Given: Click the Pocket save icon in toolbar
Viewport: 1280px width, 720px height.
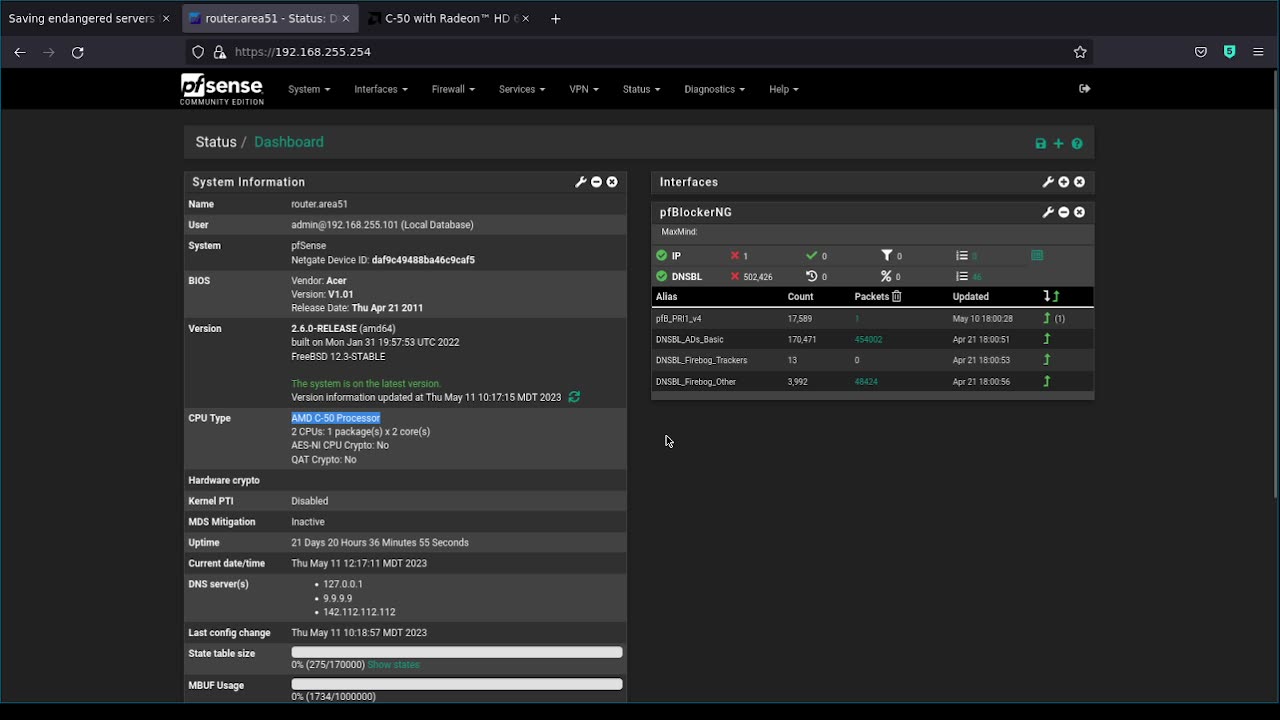Looking at the screenshot, I should coord(1201,52).
